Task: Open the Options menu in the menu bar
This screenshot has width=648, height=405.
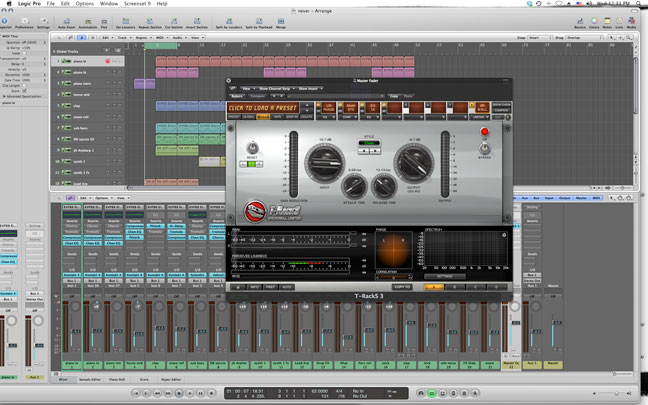Action: pos(85,3)
